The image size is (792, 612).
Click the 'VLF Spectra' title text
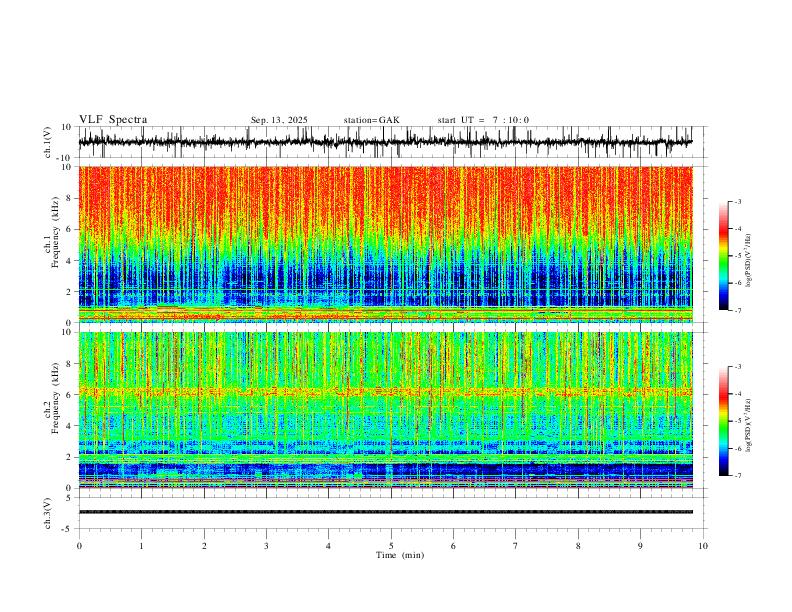tap(113, 120)
